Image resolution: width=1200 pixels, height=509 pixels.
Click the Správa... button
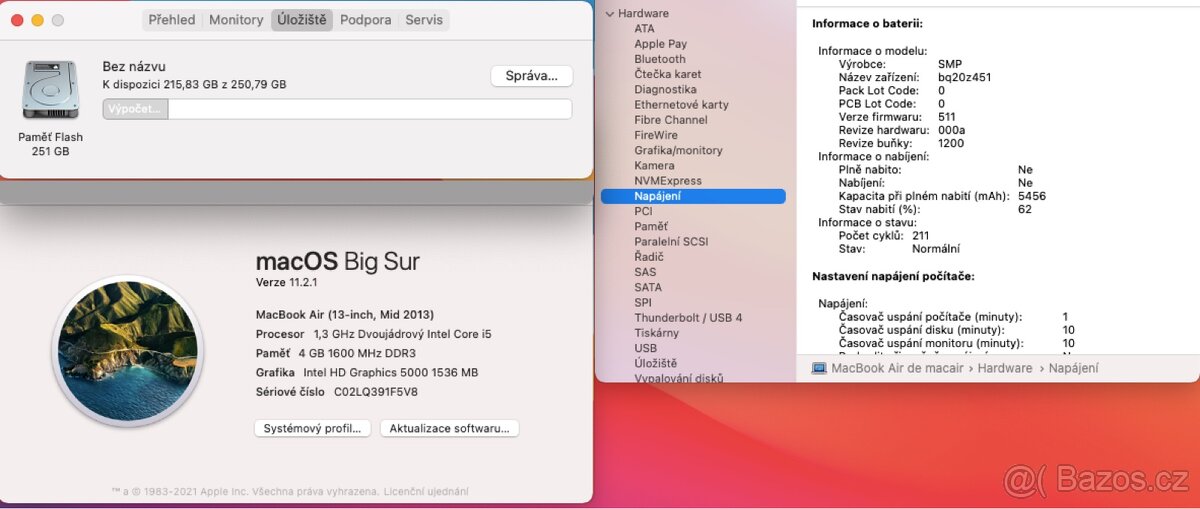(531, 76)
